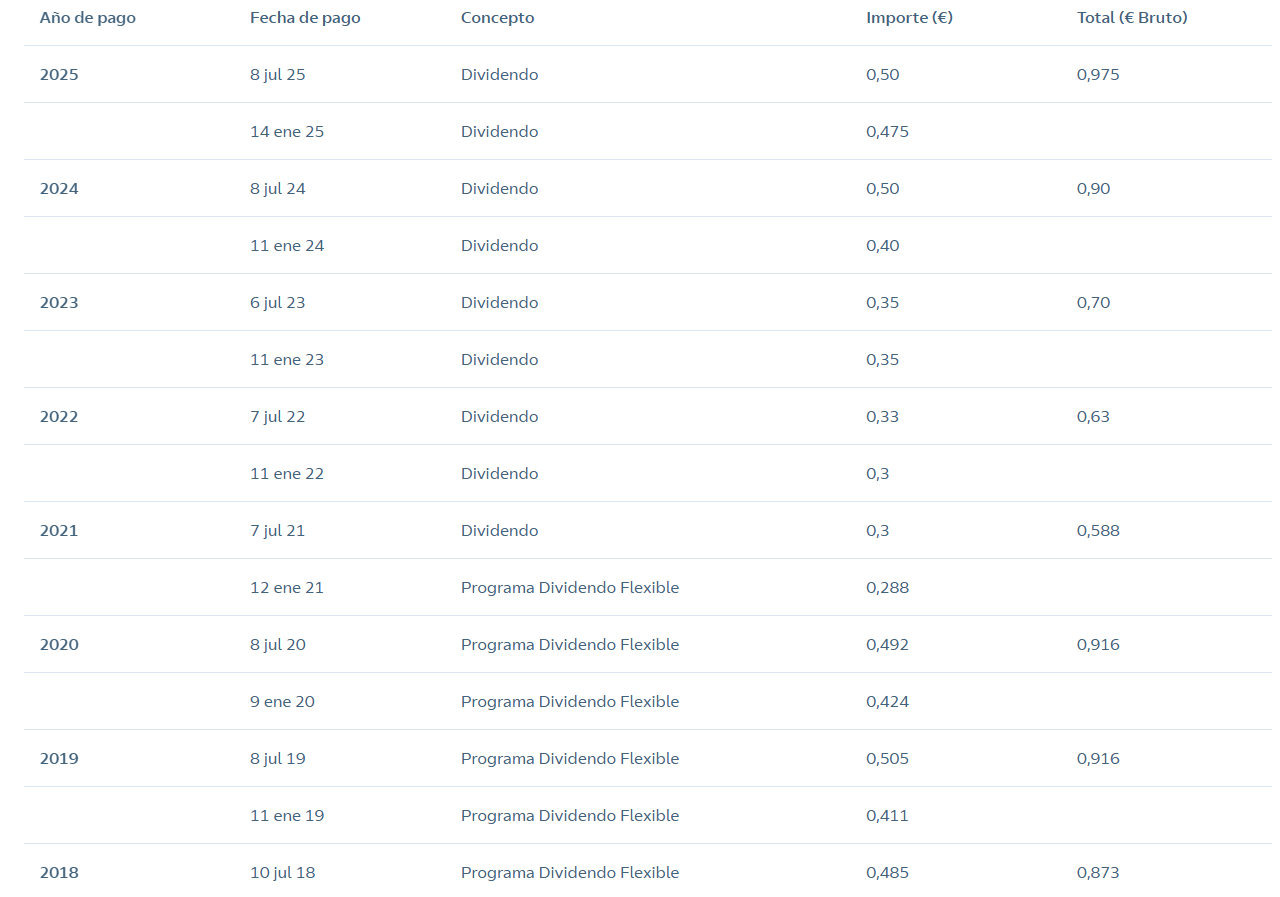Select the 2024 year row label

click(59, 189)
